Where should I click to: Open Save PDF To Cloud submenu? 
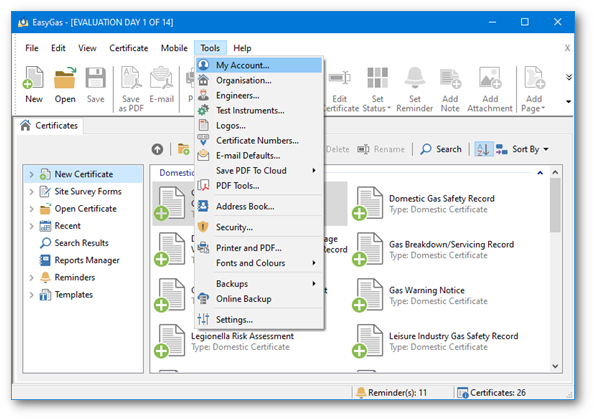(259, 171)
